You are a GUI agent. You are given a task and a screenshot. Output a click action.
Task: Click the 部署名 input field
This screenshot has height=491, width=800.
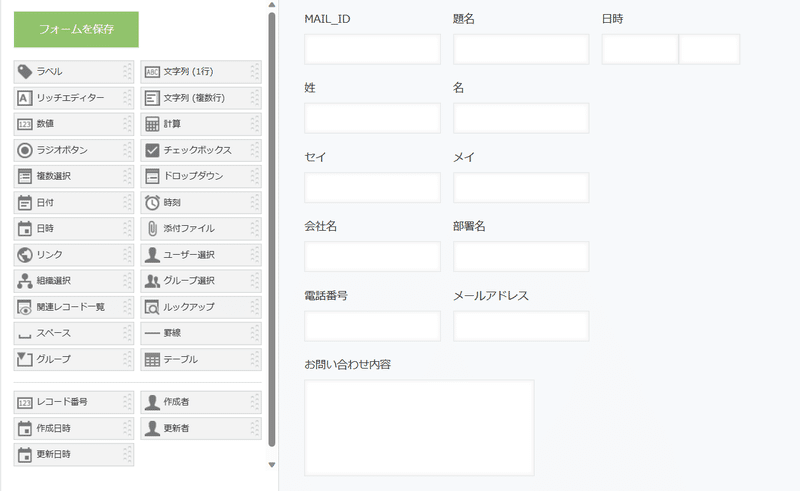pyautogui.click(x=521, y=256)
